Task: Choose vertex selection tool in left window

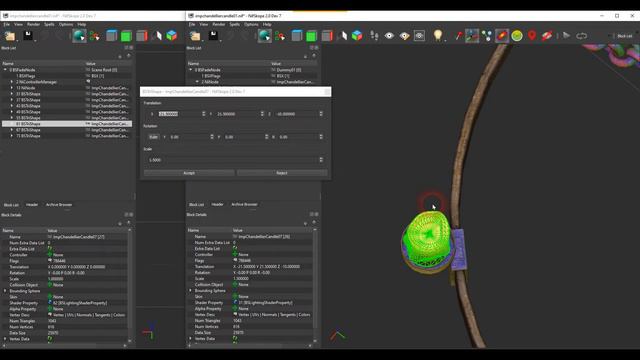Action: point(95,36)
